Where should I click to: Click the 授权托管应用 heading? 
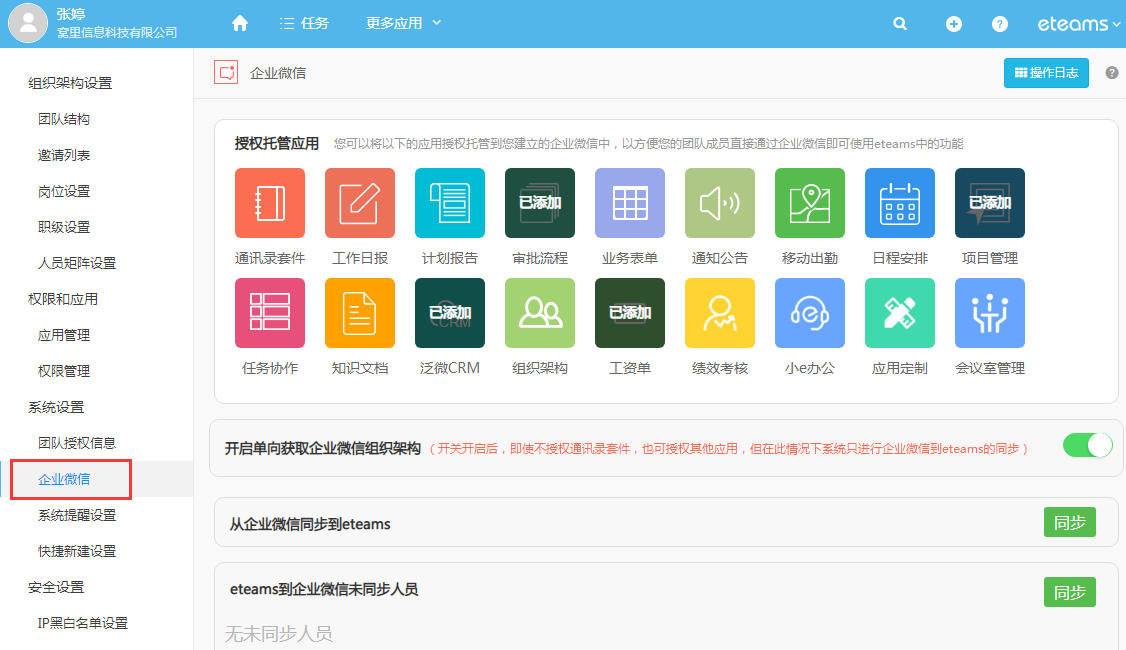(276, 143)
